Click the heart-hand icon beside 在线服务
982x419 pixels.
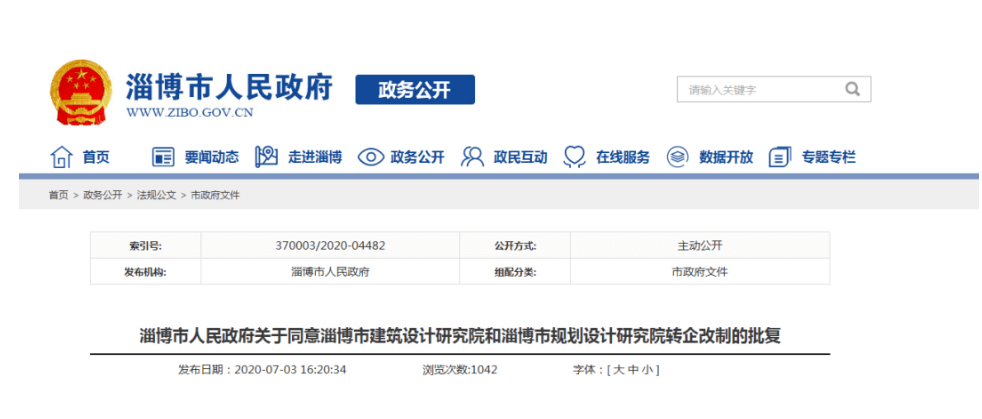pyautogui.click(x=574, y=157)
